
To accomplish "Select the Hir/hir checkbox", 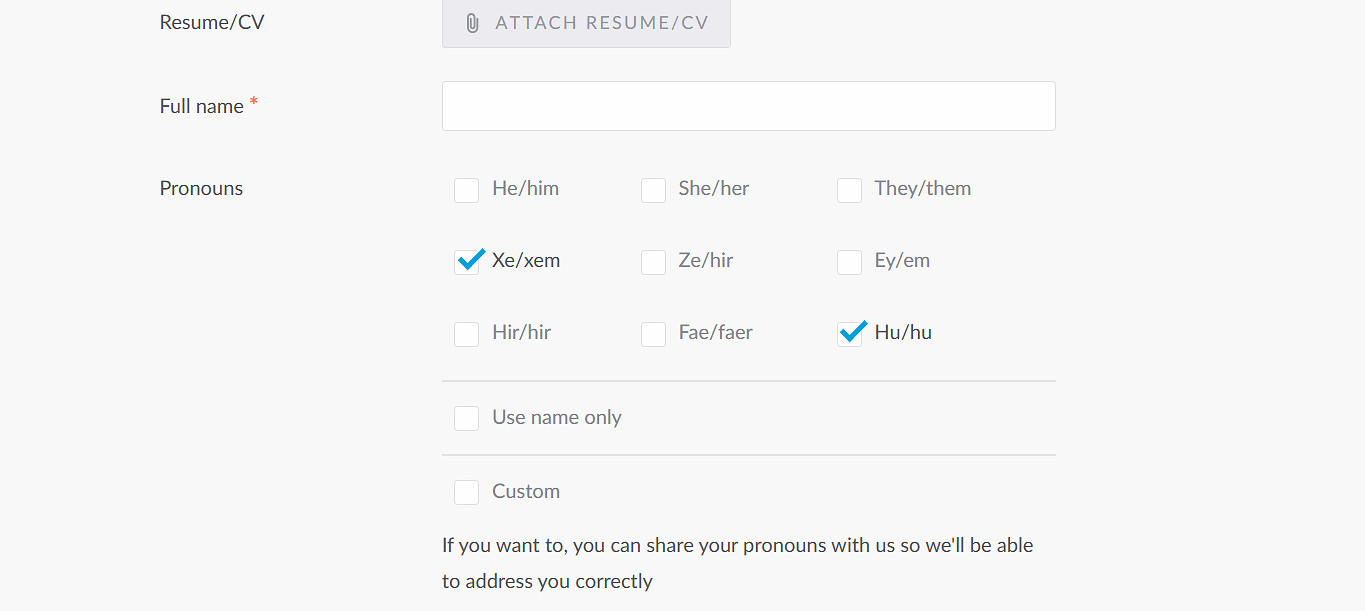I will tap(466, 334).
